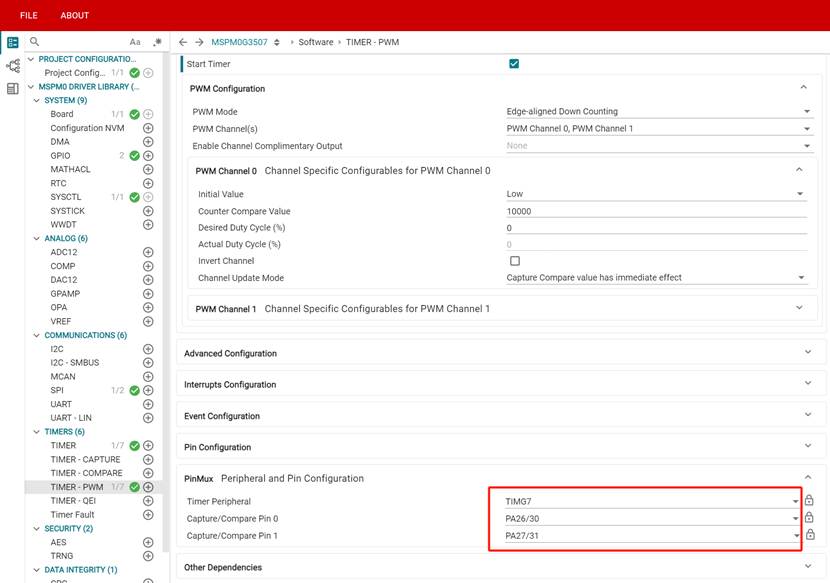
Task: Enable the Invert Channel checkbox
Action: 514,261
